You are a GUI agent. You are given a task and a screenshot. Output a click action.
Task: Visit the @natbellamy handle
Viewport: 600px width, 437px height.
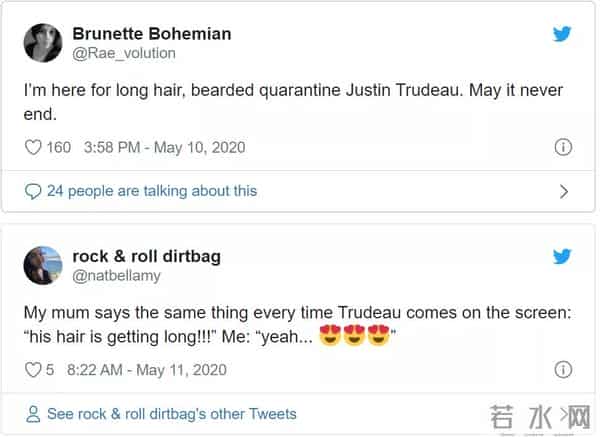pyautogui.click(x=117, y=275)
